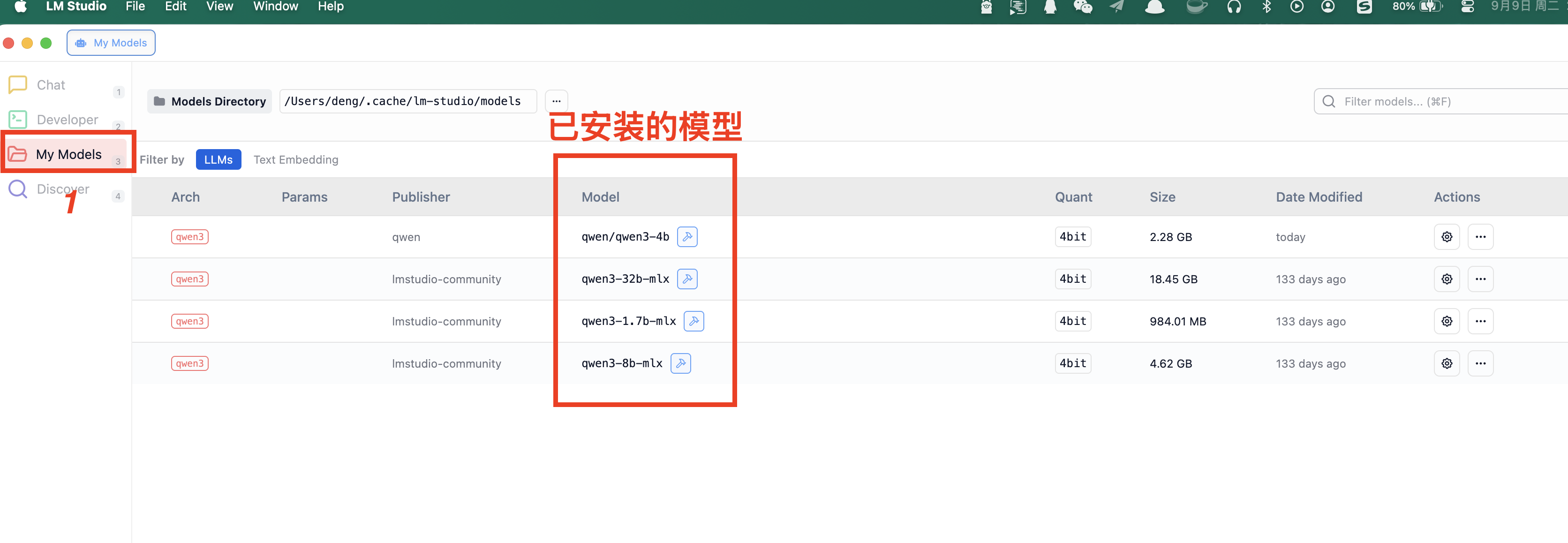Click the models directory path field
The height and width of the screenshot is (543, 1568).
point(408,101)
